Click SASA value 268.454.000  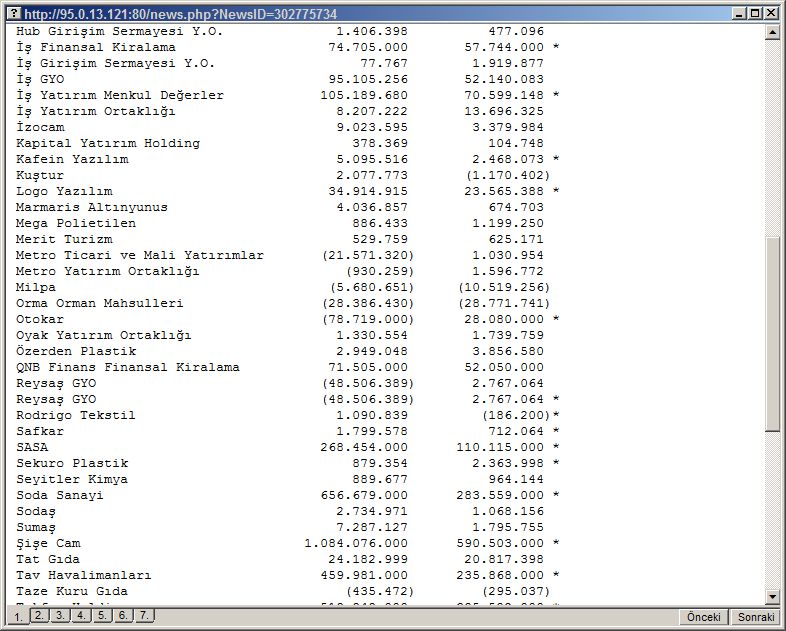tap(364, 447)
